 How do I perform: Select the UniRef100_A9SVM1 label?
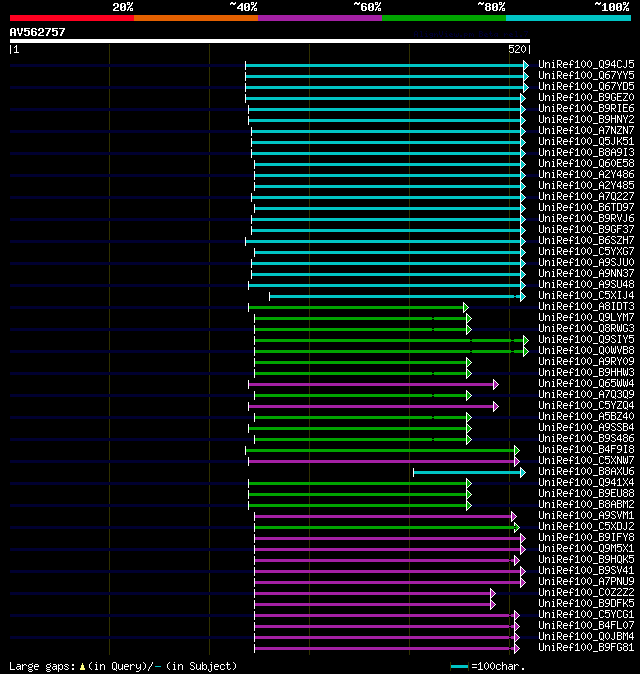coord(586,516)
